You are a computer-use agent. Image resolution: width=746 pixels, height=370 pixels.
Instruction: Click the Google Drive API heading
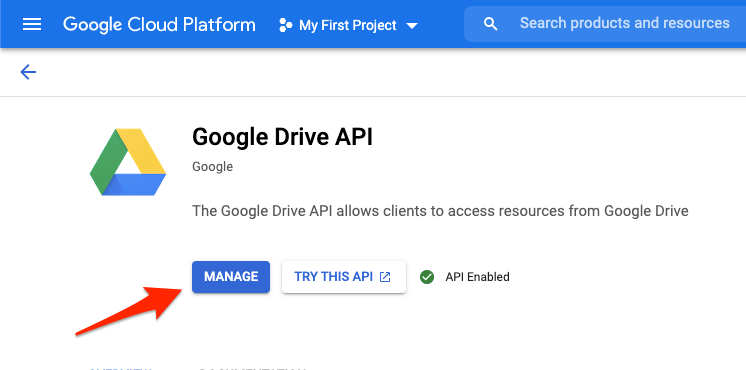pyautogui.click(x=282, y=137)
